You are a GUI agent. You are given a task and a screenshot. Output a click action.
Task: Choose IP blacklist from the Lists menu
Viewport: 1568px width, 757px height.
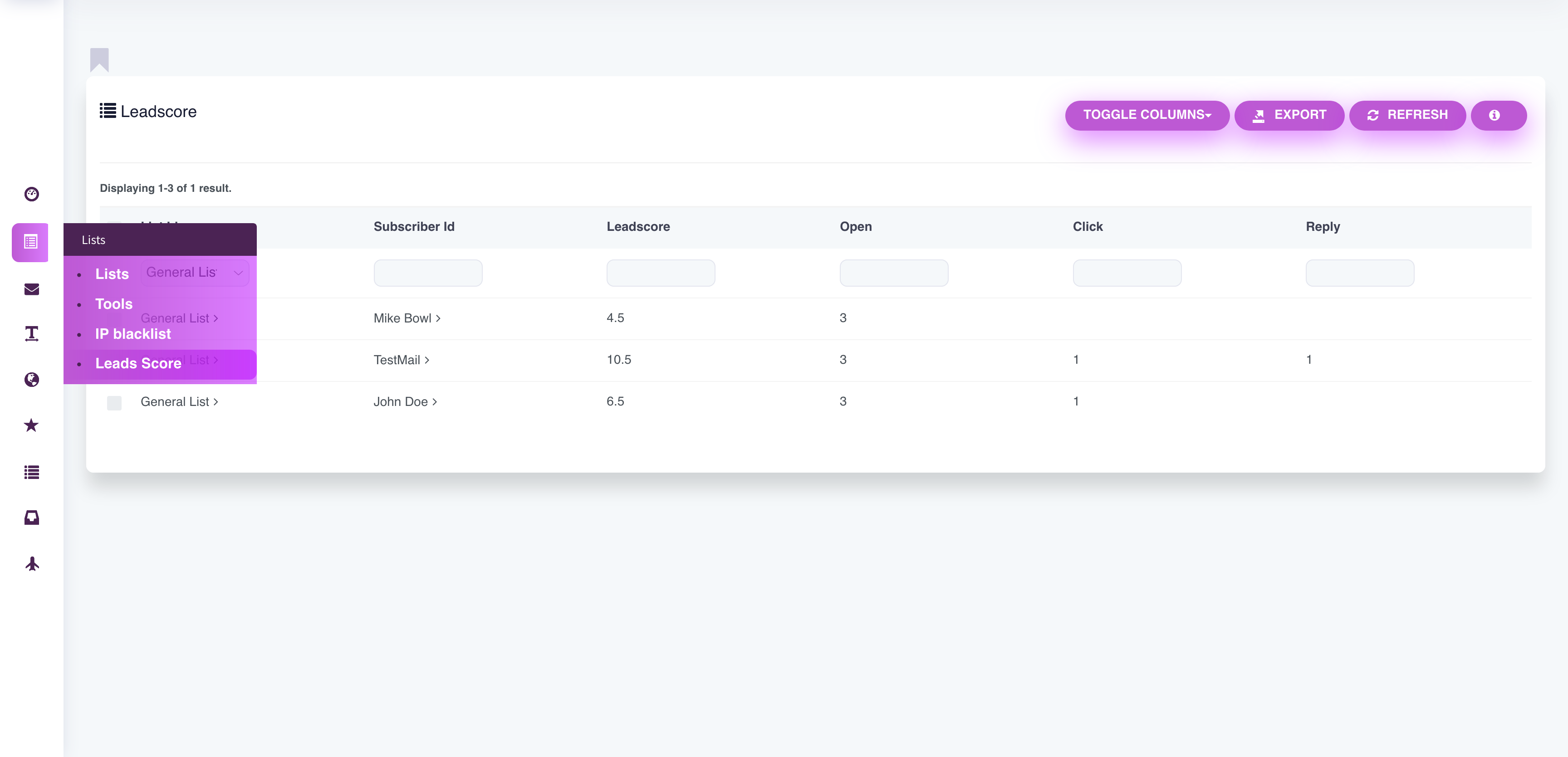click(132, 334)
